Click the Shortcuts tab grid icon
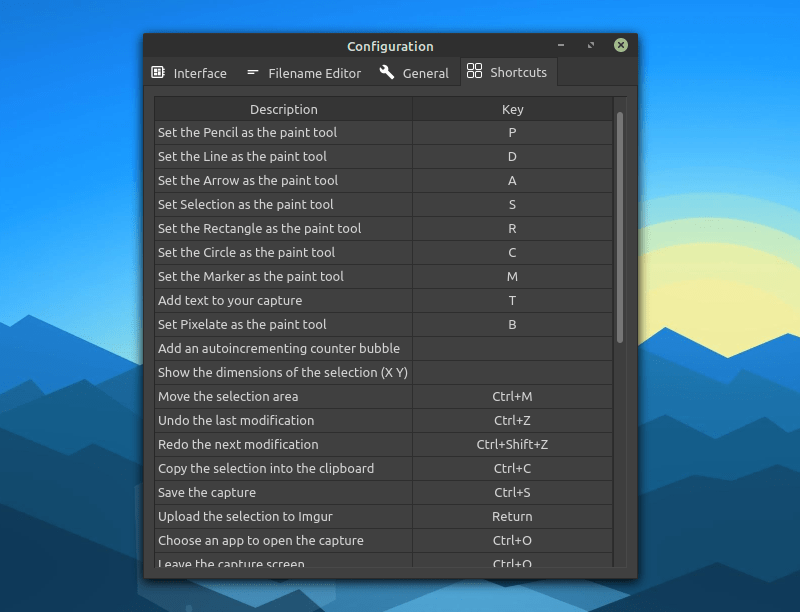800x612 pixels. pyautogui.click(x=474, y=72)
